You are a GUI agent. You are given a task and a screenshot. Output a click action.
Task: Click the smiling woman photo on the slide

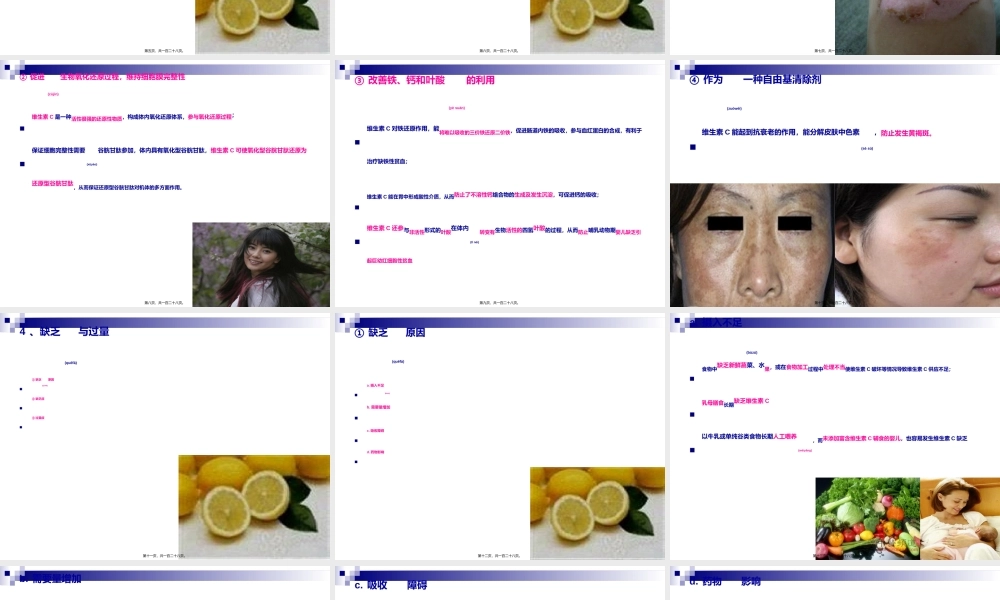(x=261, y=264)
